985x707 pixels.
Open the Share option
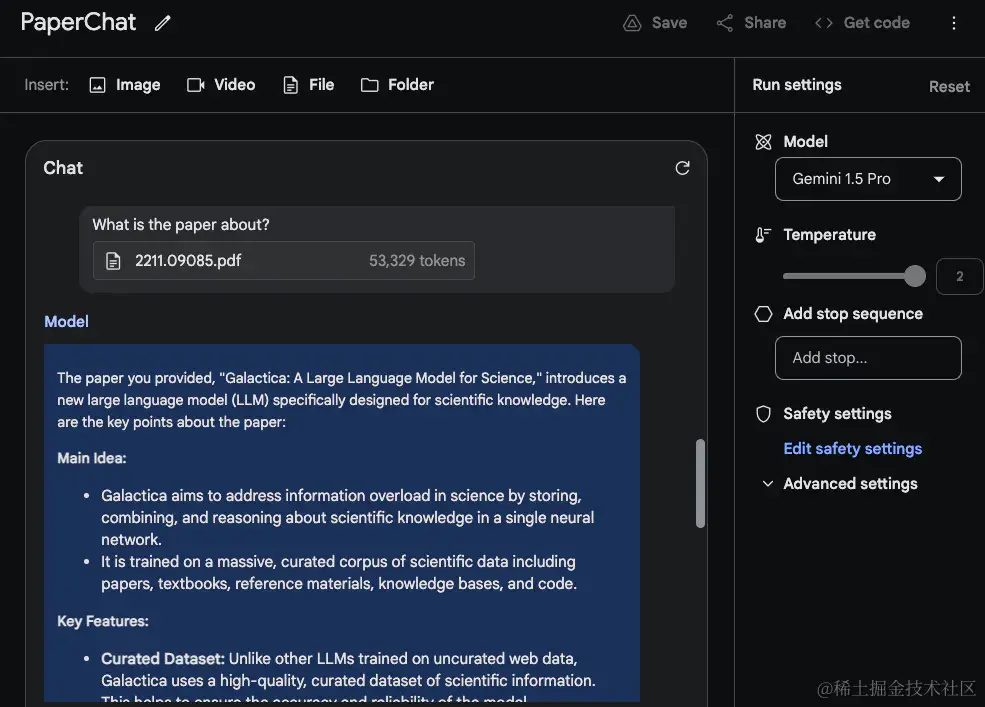click(x=751, y=23)
